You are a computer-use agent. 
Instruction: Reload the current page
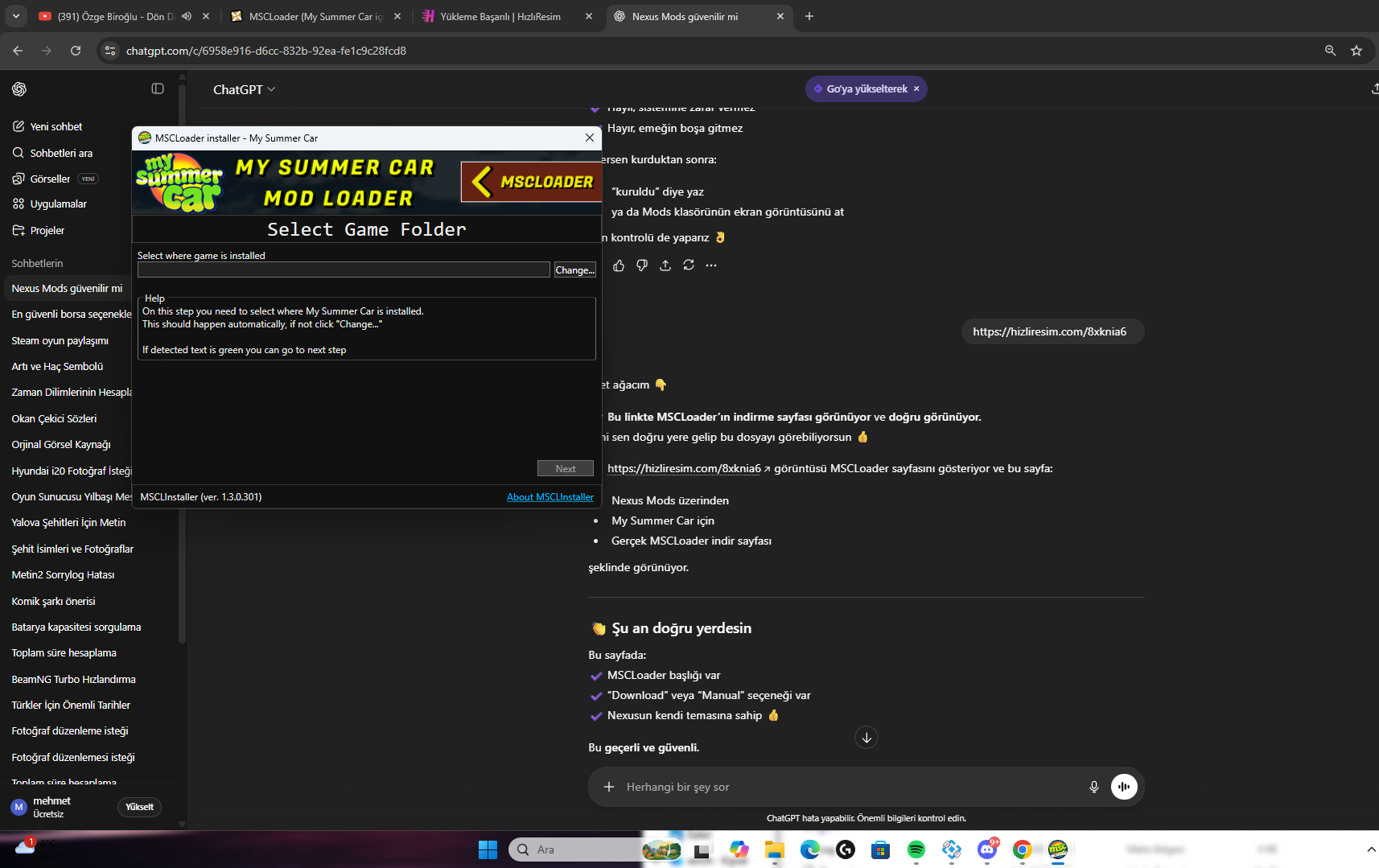tap(76, 51)
